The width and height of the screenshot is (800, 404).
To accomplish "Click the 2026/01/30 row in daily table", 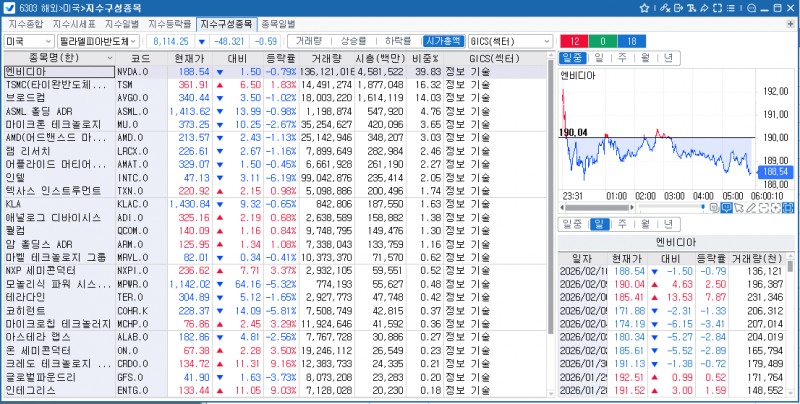I will coord(672,364).
